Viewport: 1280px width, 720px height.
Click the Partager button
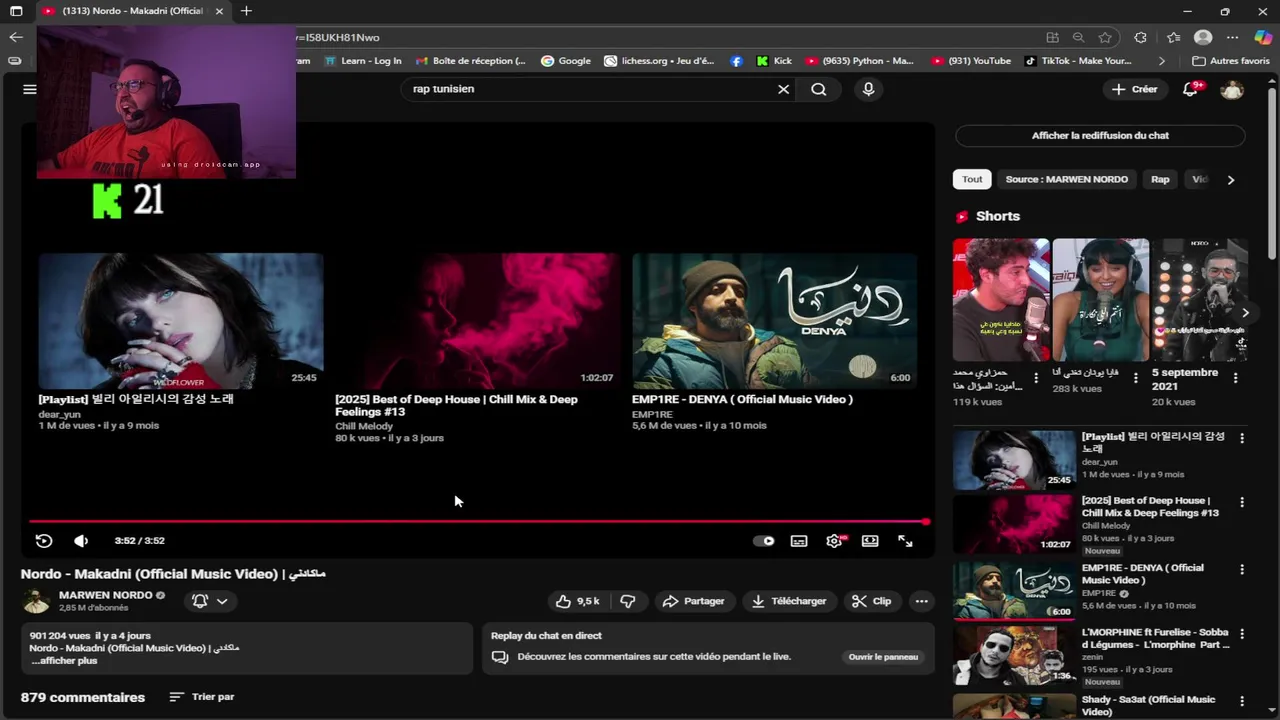coord(695,601)
